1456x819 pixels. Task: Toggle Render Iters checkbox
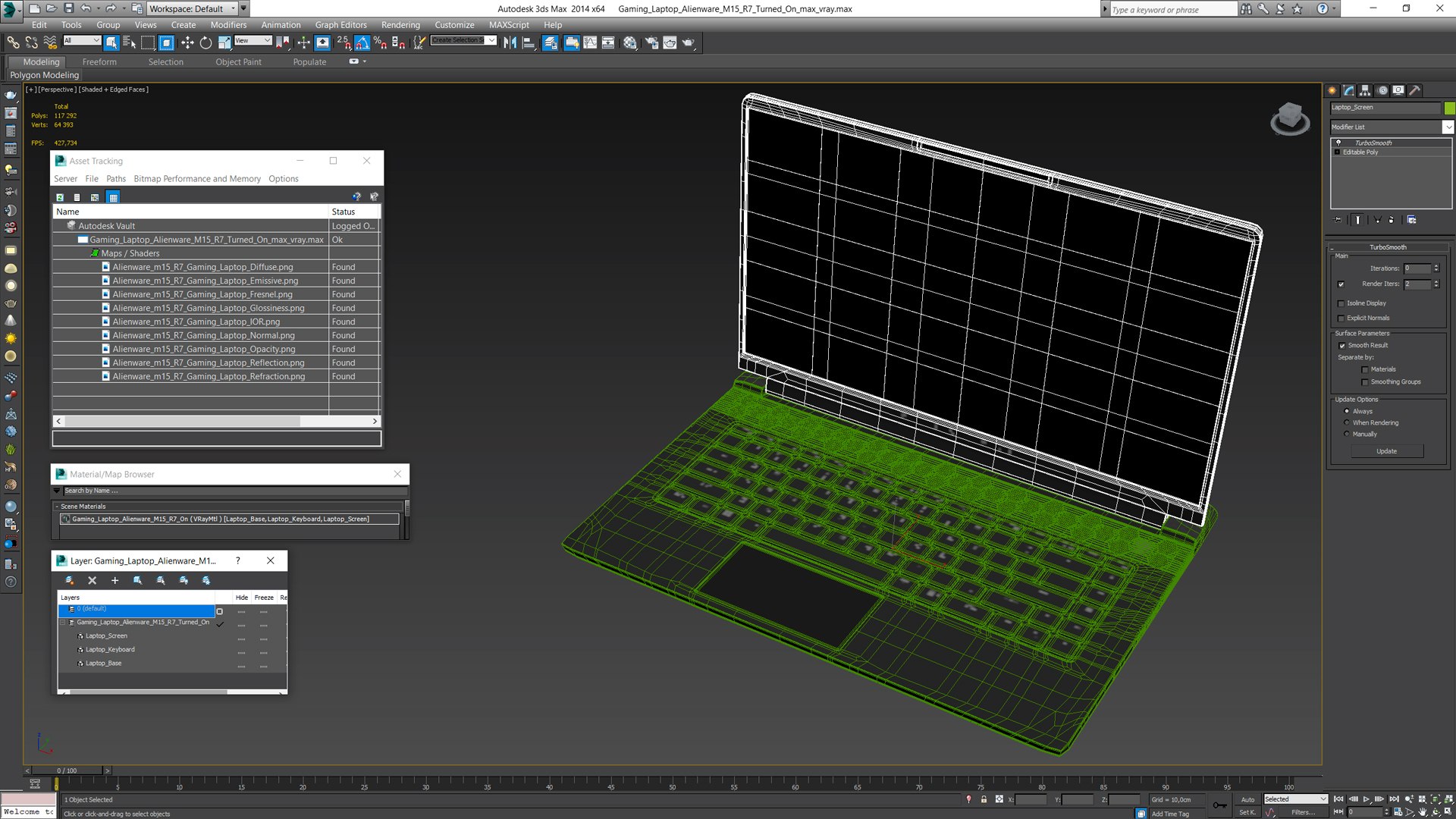[x=1341, y=284]
